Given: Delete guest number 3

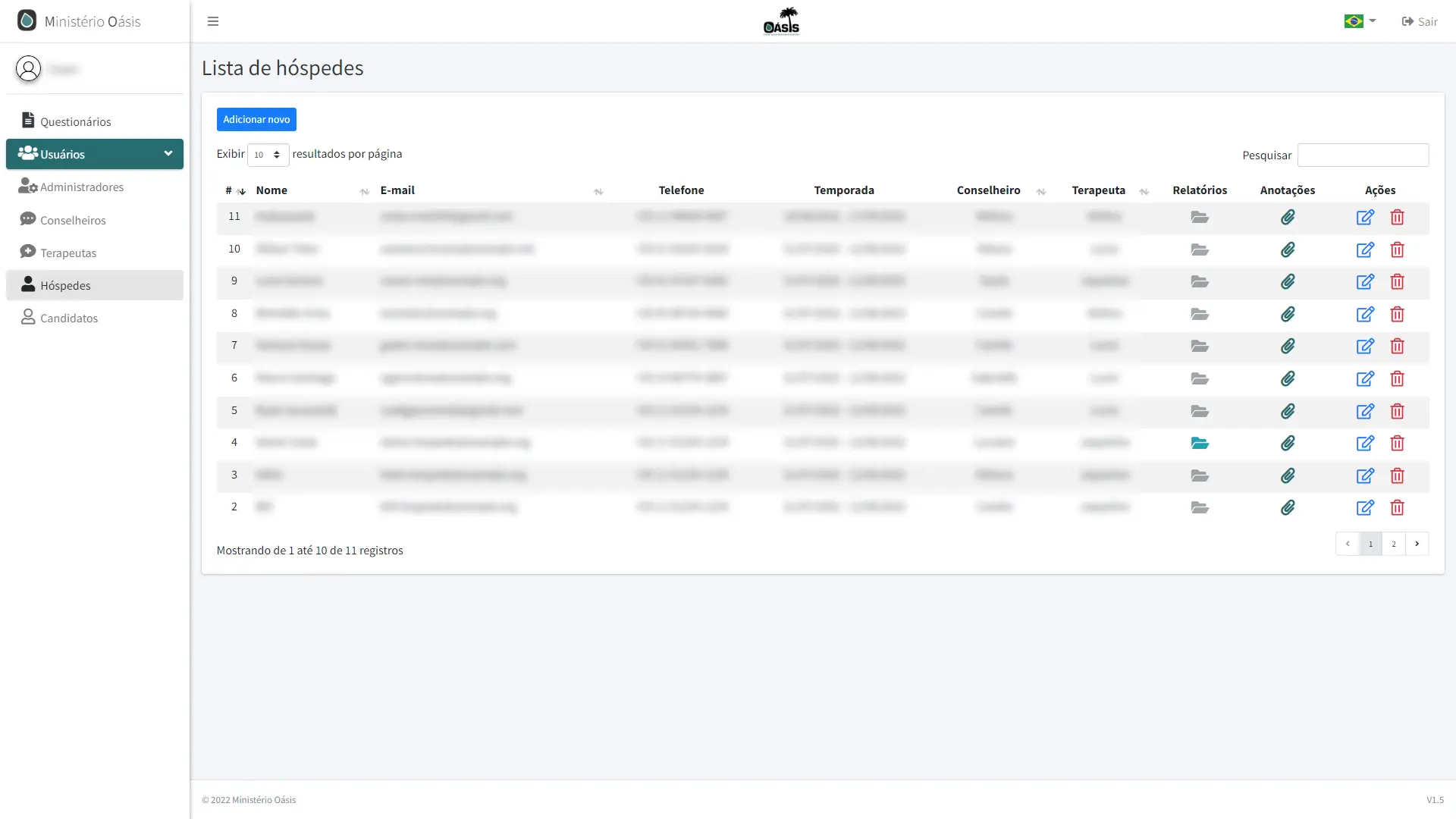Looking at the screenshot, I should tap(1397, 476).
